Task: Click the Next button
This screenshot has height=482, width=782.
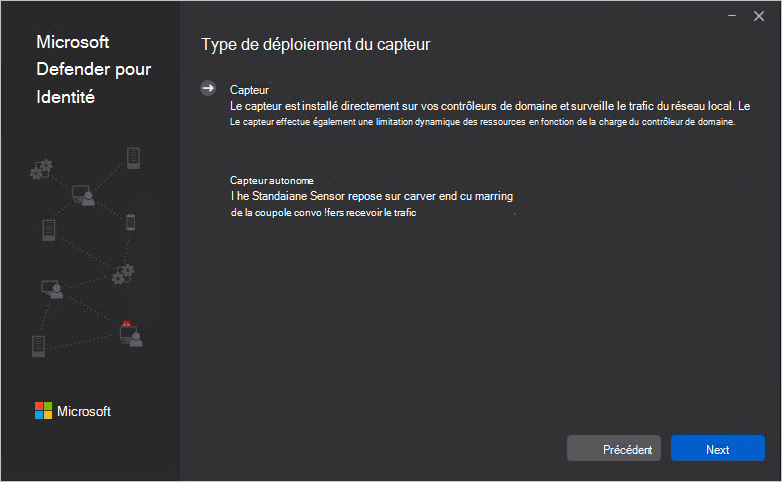Action: click(x=717, y=449)
